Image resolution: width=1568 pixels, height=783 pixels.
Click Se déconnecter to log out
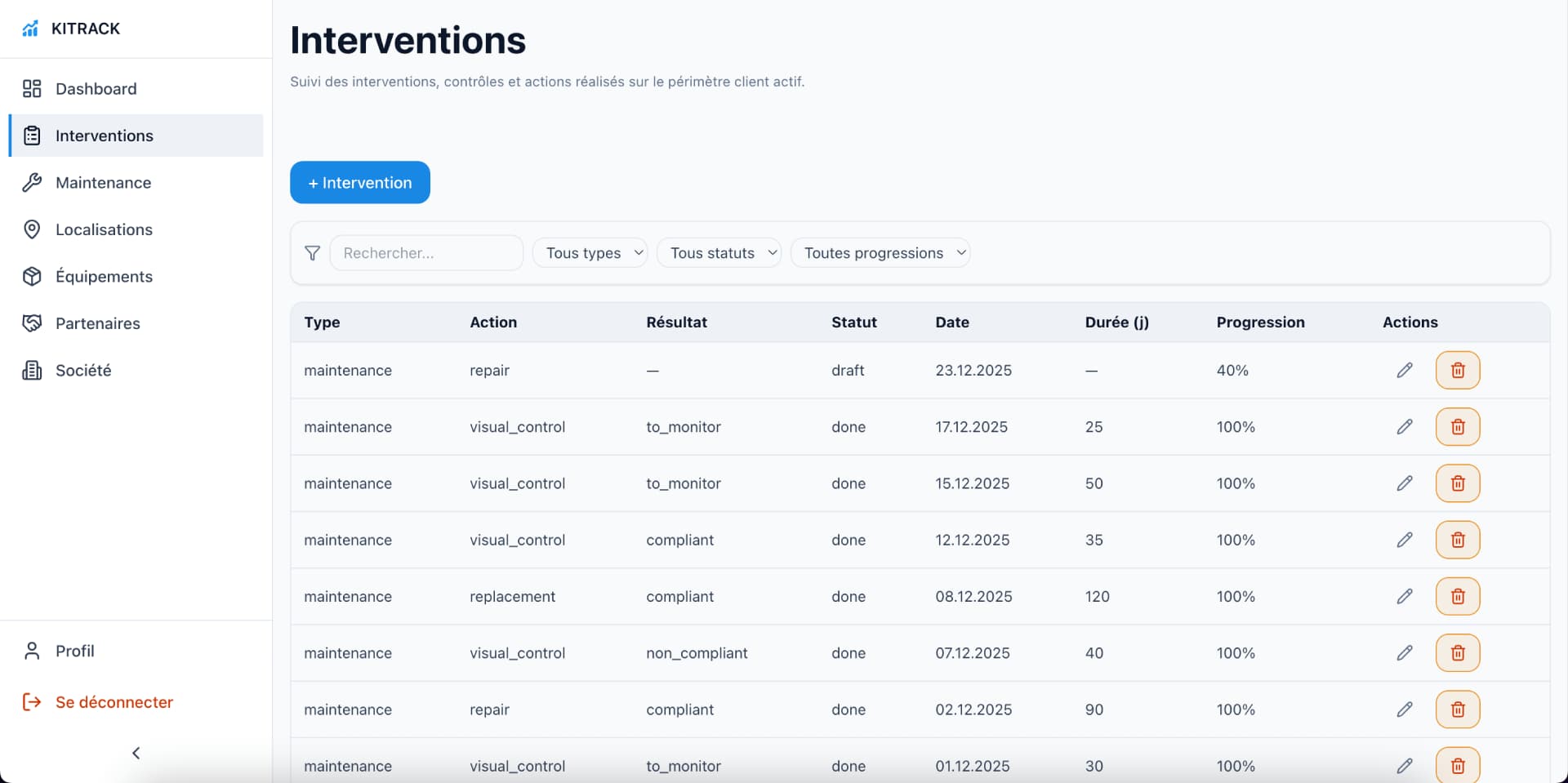(114, 702)
